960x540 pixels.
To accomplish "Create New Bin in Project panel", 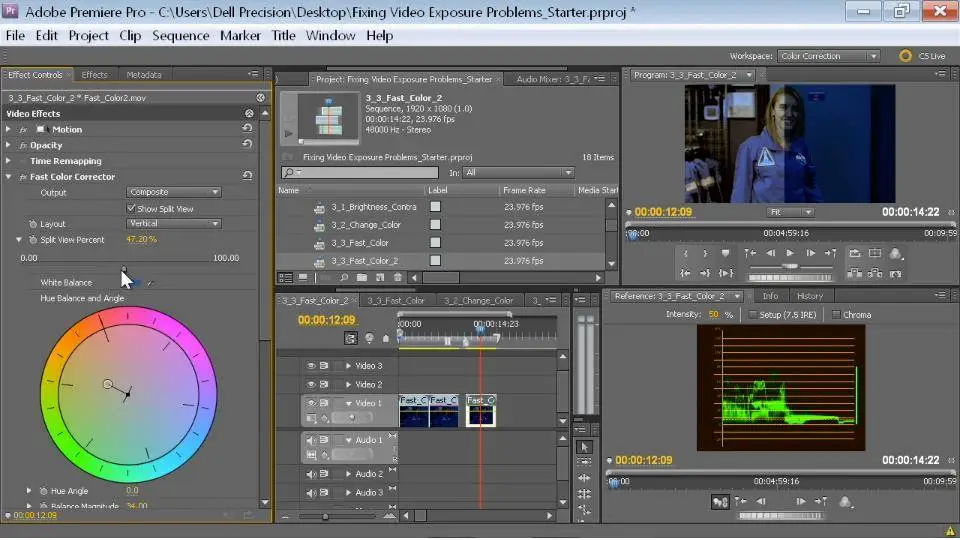I will tap(362, 277).
